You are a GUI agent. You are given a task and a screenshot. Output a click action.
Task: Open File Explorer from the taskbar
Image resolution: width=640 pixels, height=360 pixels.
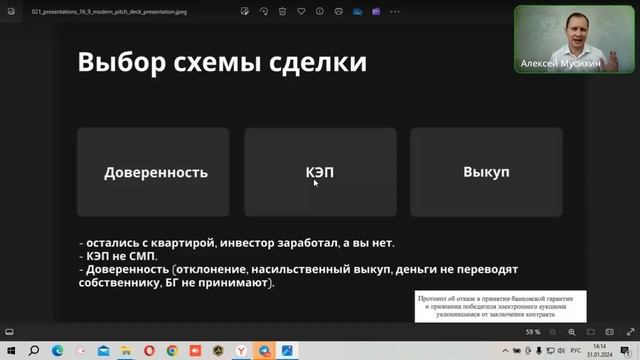tap(126, 351)
